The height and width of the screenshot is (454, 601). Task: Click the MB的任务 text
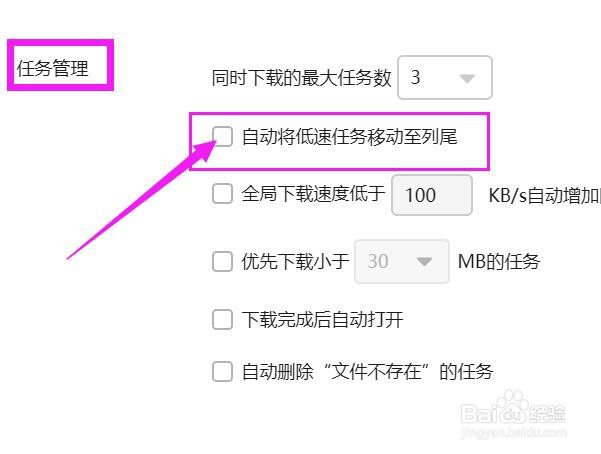tap(499, 262)
